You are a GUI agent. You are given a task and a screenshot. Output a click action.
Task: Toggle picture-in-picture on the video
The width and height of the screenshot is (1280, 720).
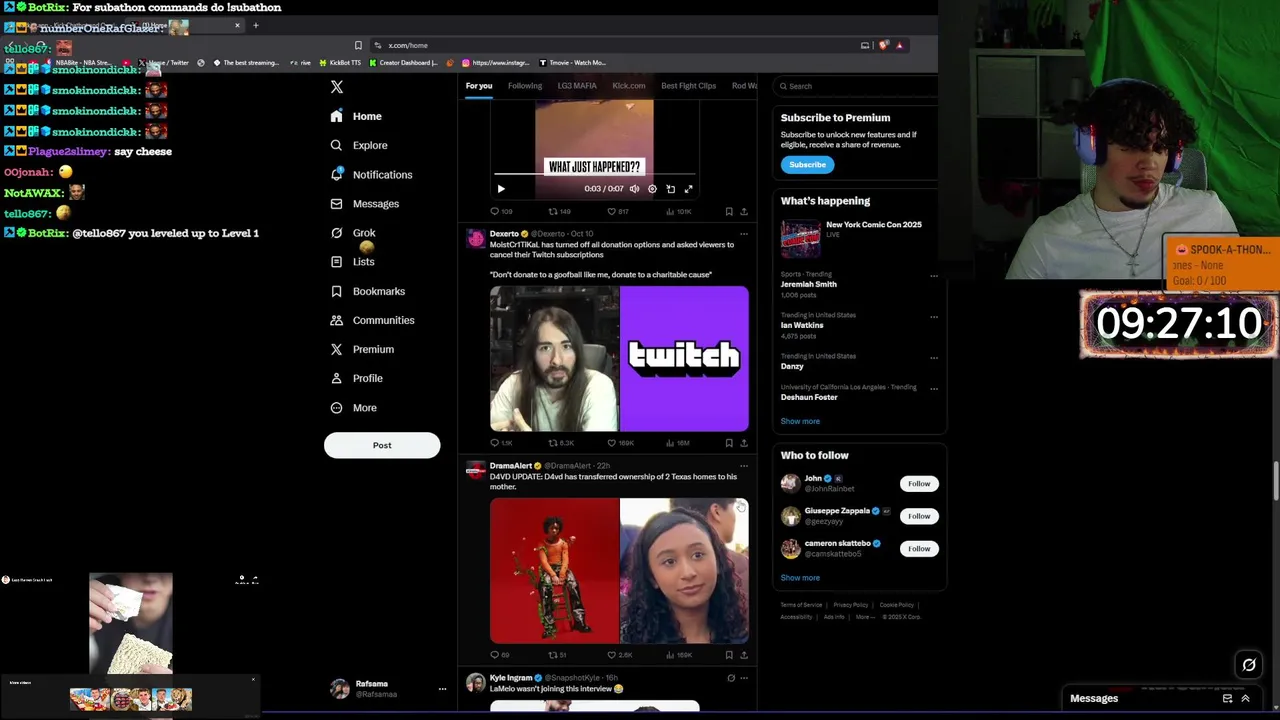[x=670, y=188]
